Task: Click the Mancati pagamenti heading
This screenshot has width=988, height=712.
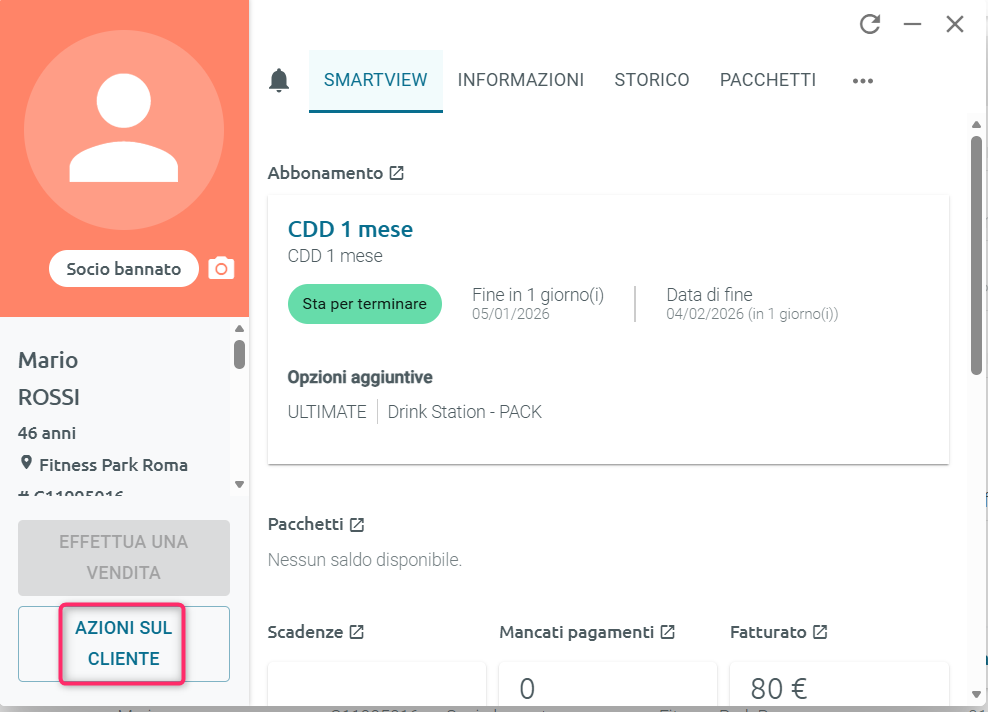Action: pyautogui.click(x=577, y=633)
